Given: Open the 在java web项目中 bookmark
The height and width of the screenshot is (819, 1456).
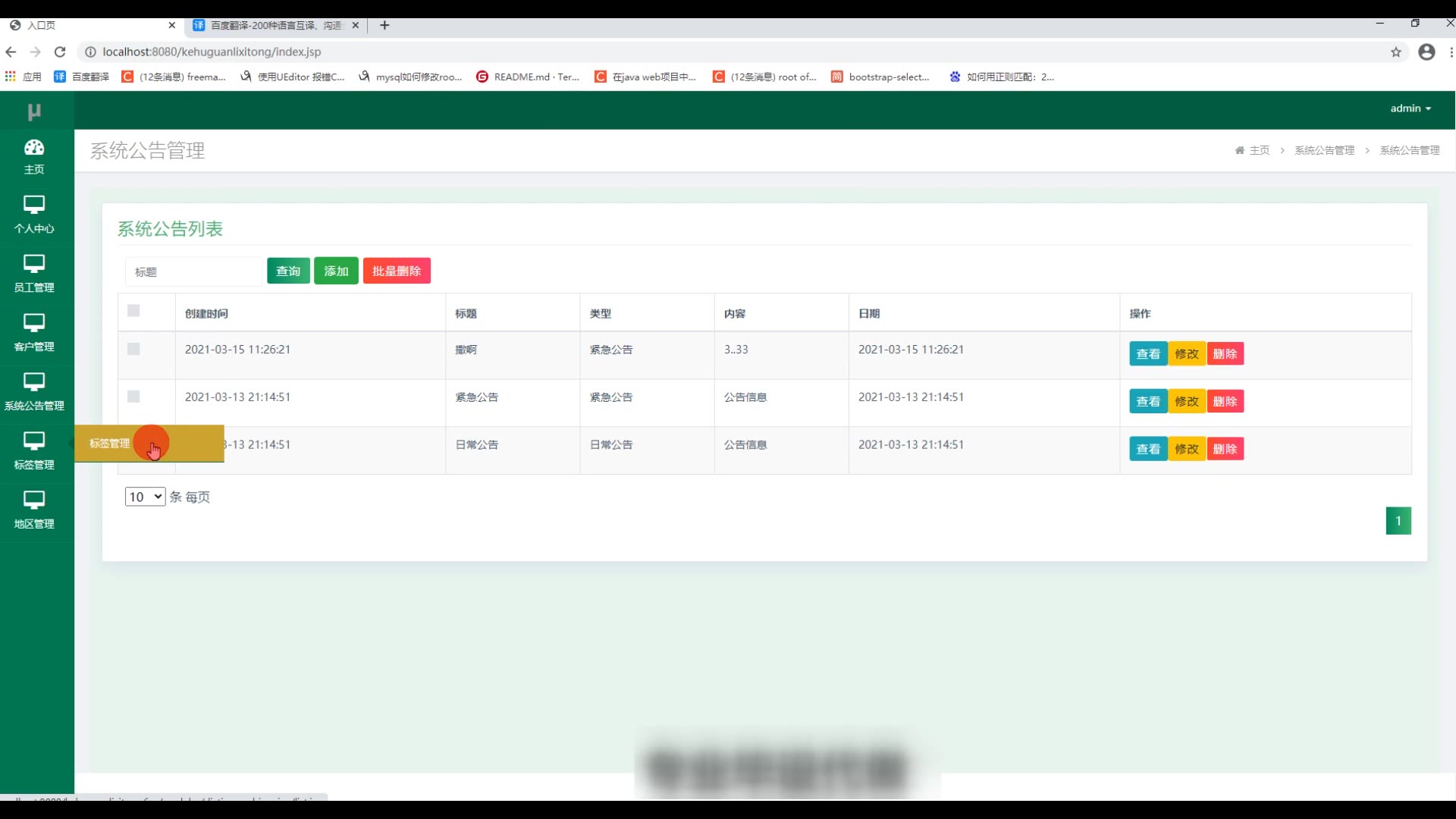Looking at the screenshot, I should tap(645, 77).
